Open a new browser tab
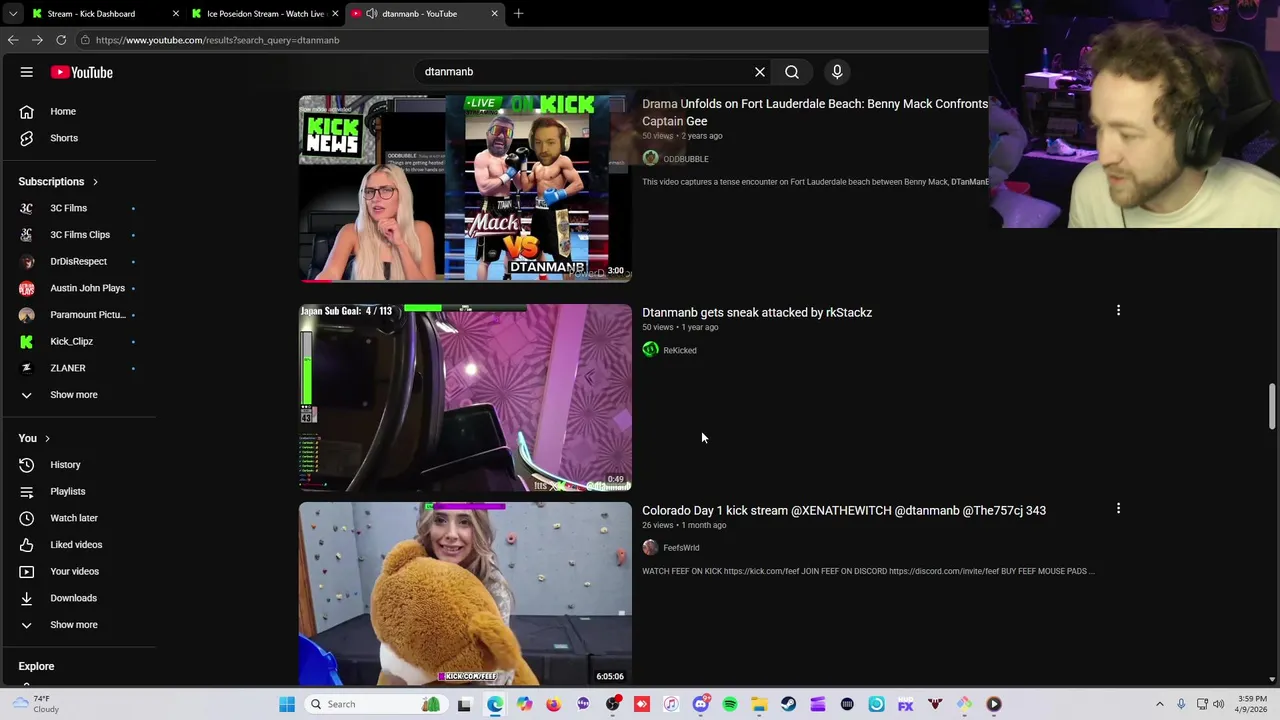1280x720 pixels. point(518,14)
